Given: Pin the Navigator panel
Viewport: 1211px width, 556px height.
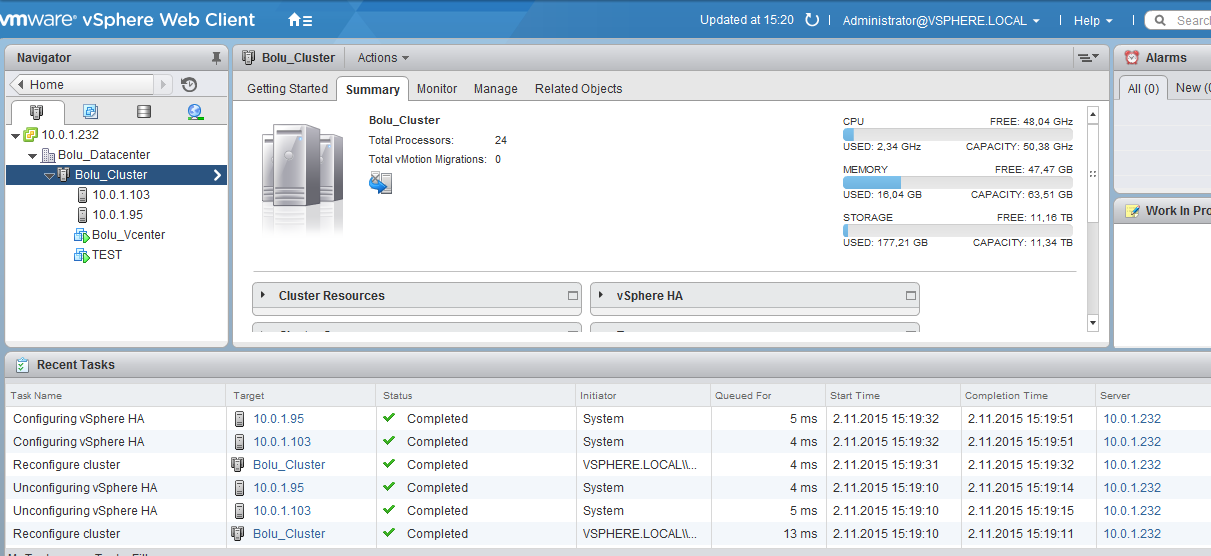Looking at the screenshot, I should pos(216,58).
